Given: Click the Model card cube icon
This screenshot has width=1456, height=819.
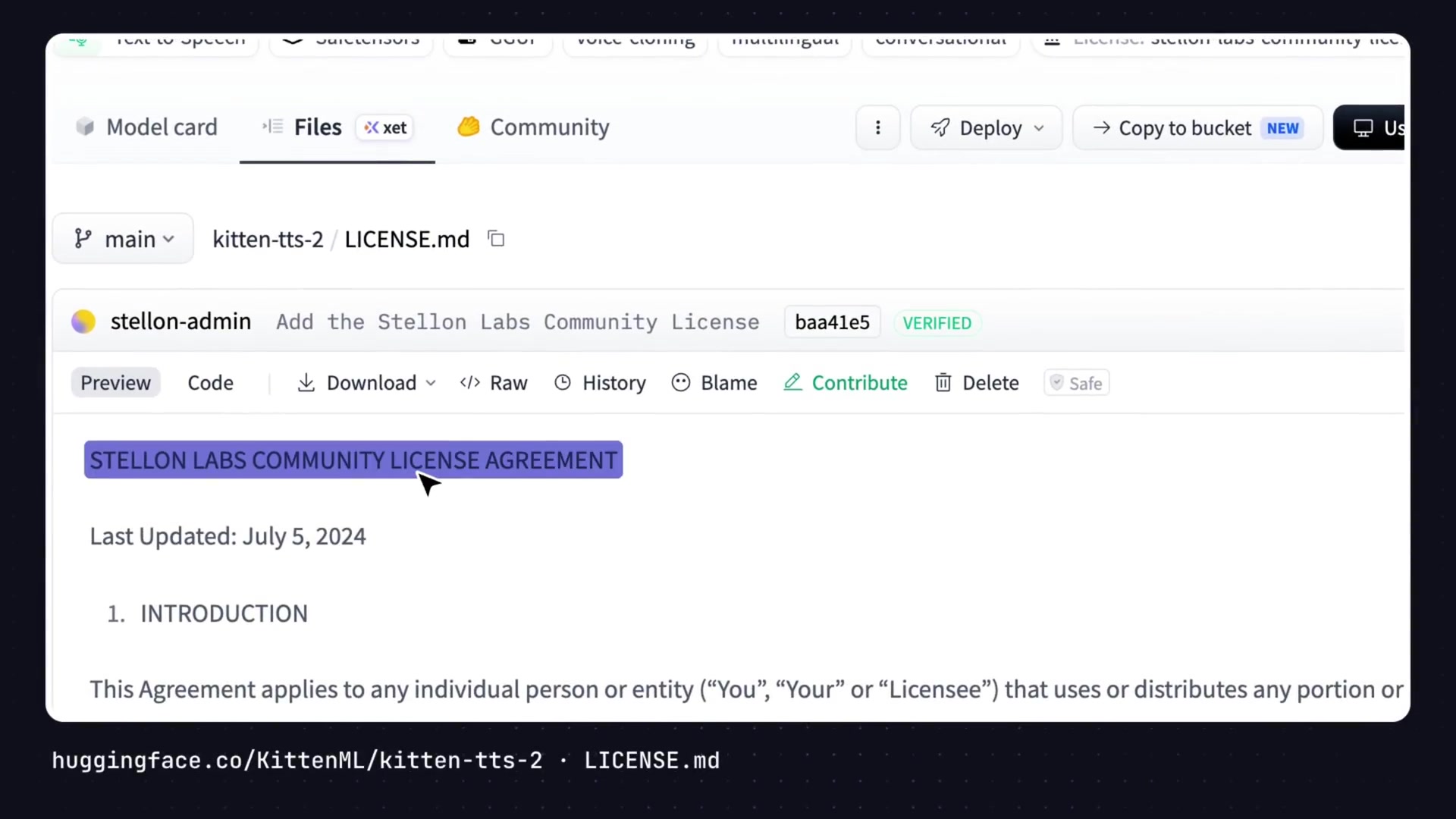Looking at the screenshot, I should coord(85,127).
